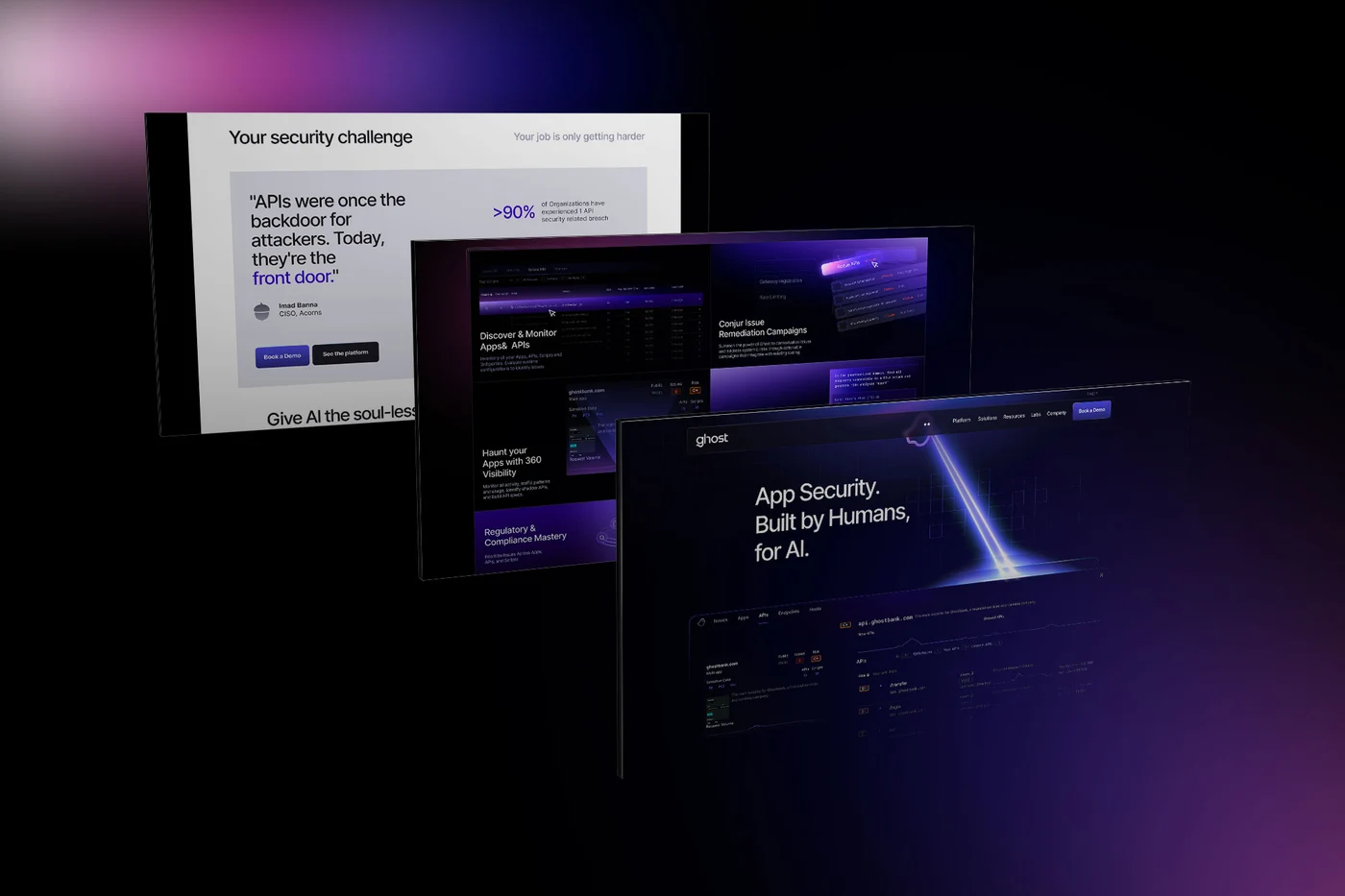Click the "App Security." headline
1345x896 pixels.
click(x=818, y=492)
